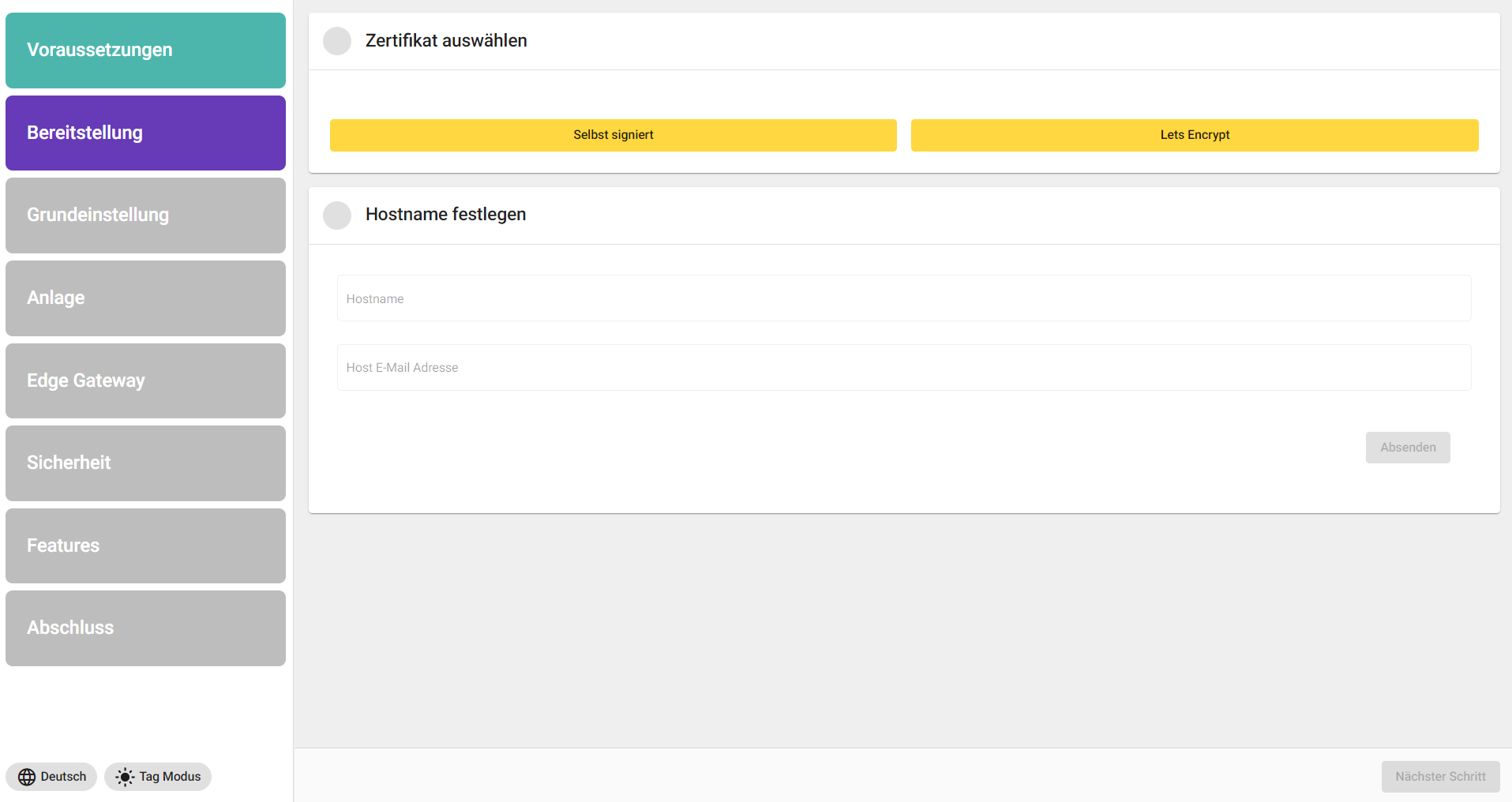1512x802 pixels.
Task: Open the Sicherheit step
Action: click(x=145, y=463)
